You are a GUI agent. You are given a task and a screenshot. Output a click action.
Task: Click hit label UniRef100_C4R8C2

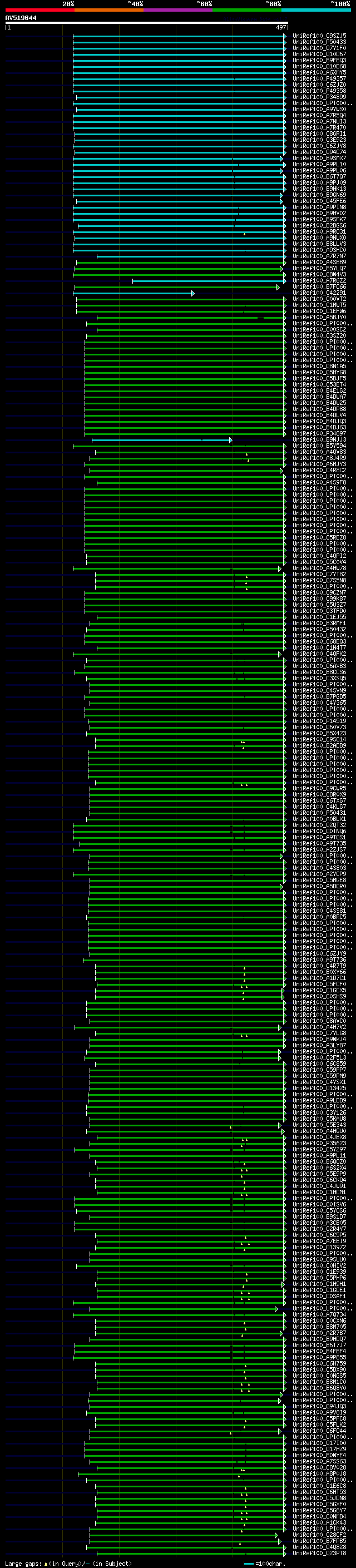tap(319, 471)
